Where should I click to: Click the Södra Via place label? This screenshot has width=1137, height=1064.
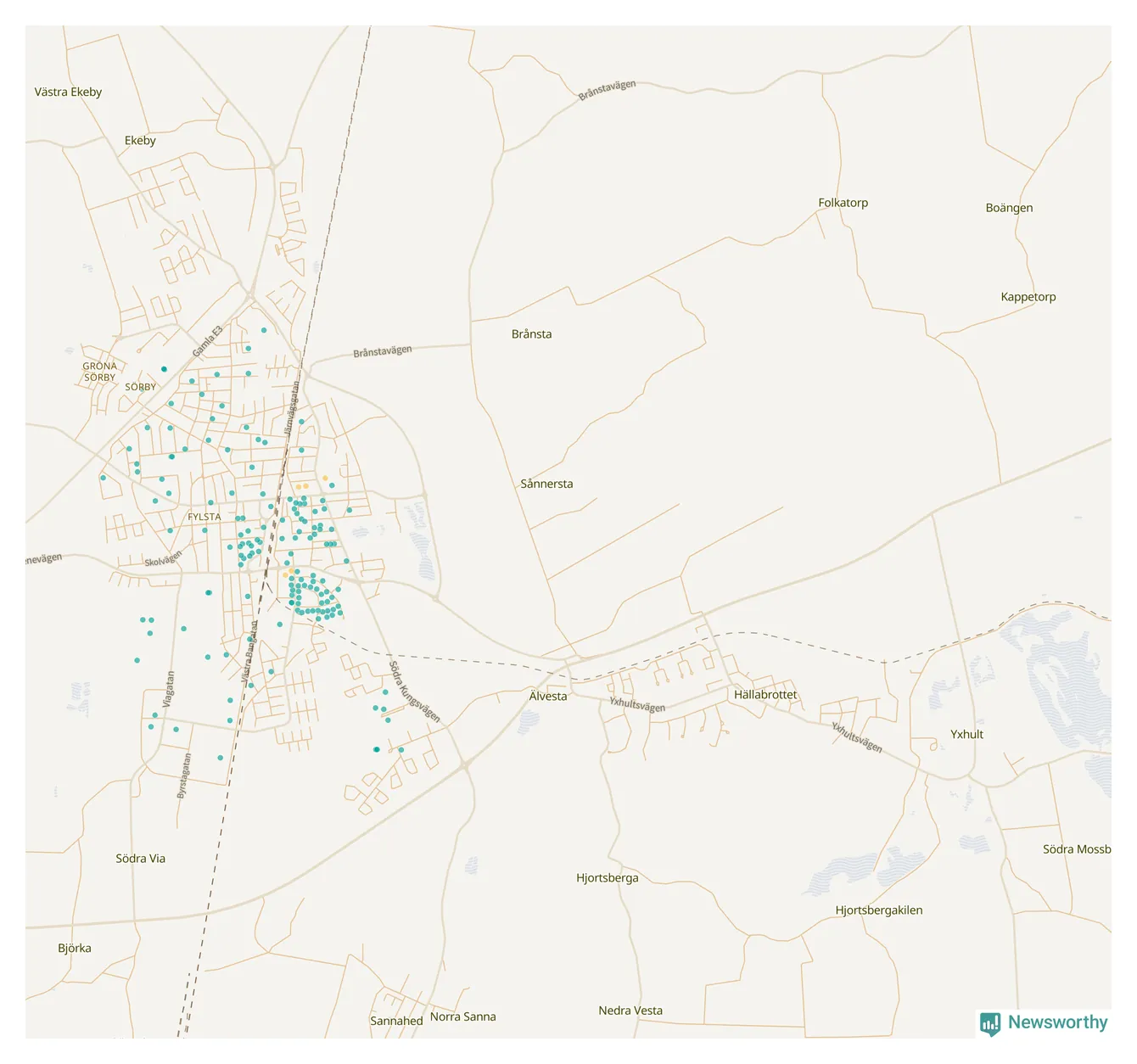pos(140,859)
